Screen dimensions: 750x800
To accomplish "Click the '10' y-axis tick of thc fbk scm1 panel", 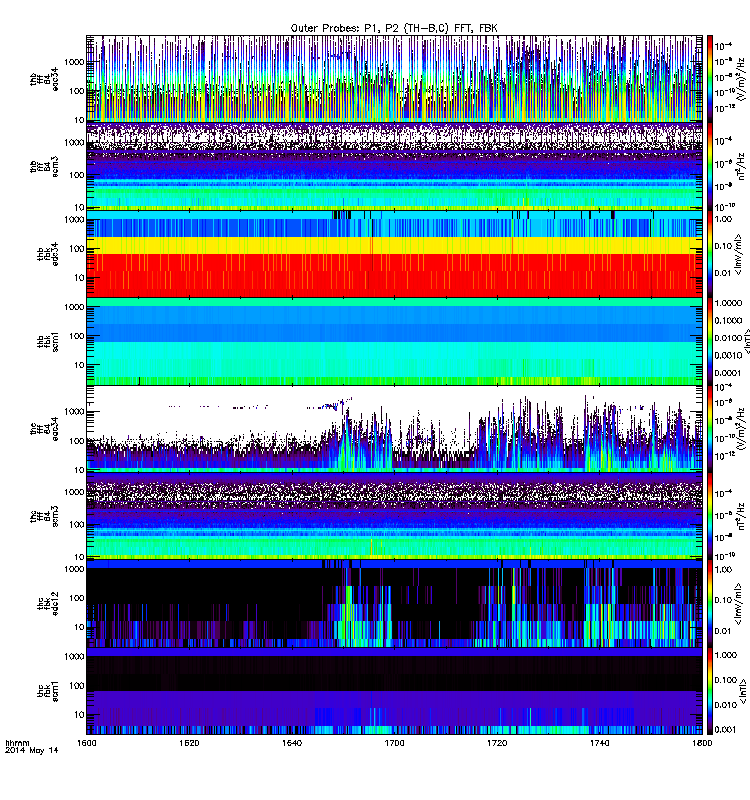I will point(79,715).
